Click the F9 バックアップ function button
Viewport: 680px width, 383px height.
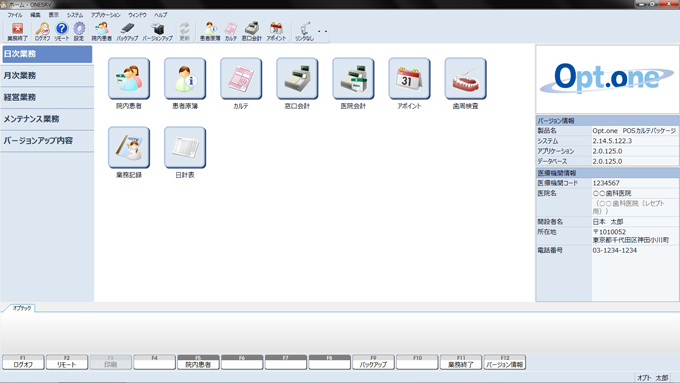click(373, 362)
